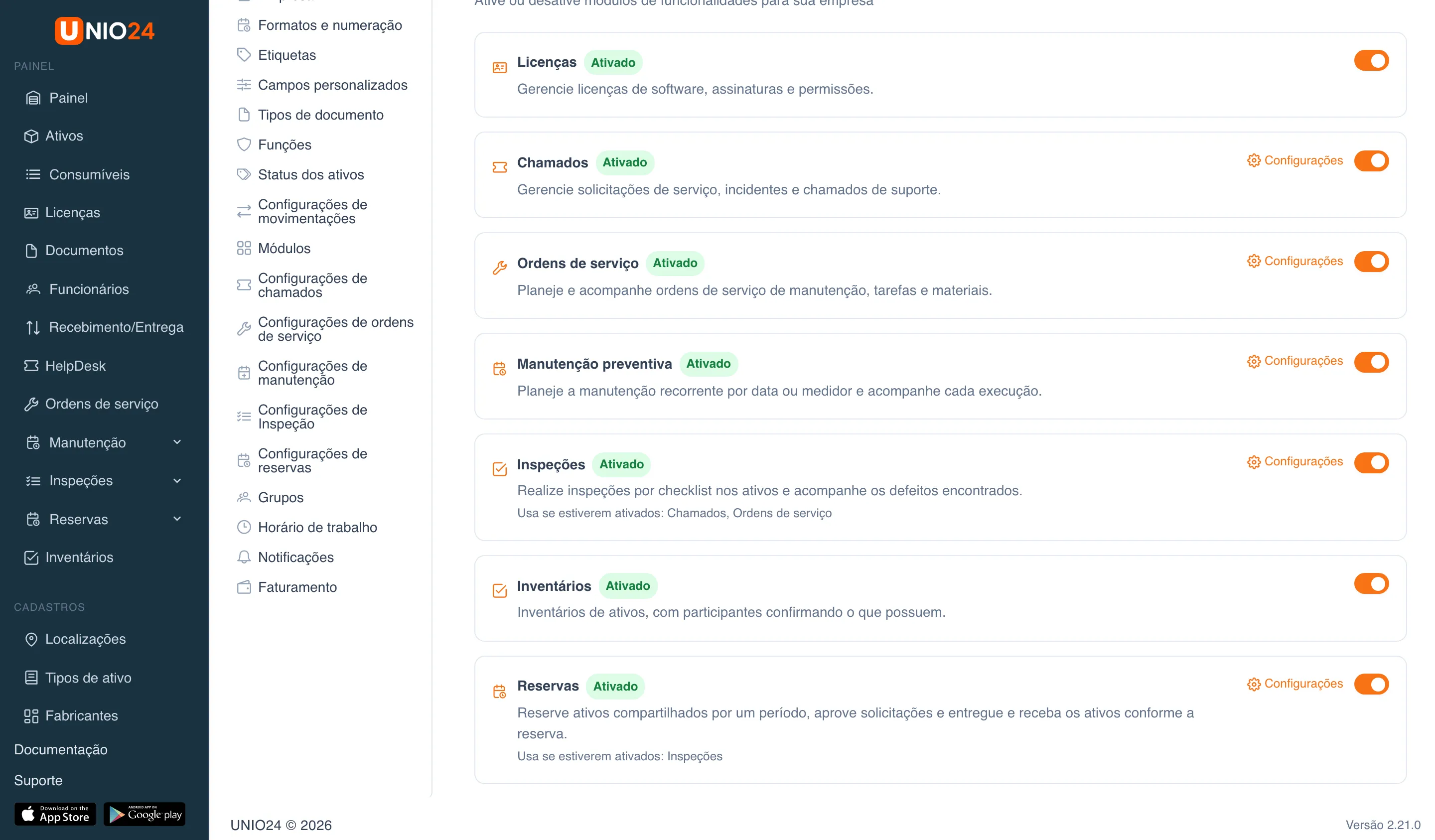Open Configurações for Manutenção preventiva
Screen dimensions: 1435x840
click(1294, 361)
